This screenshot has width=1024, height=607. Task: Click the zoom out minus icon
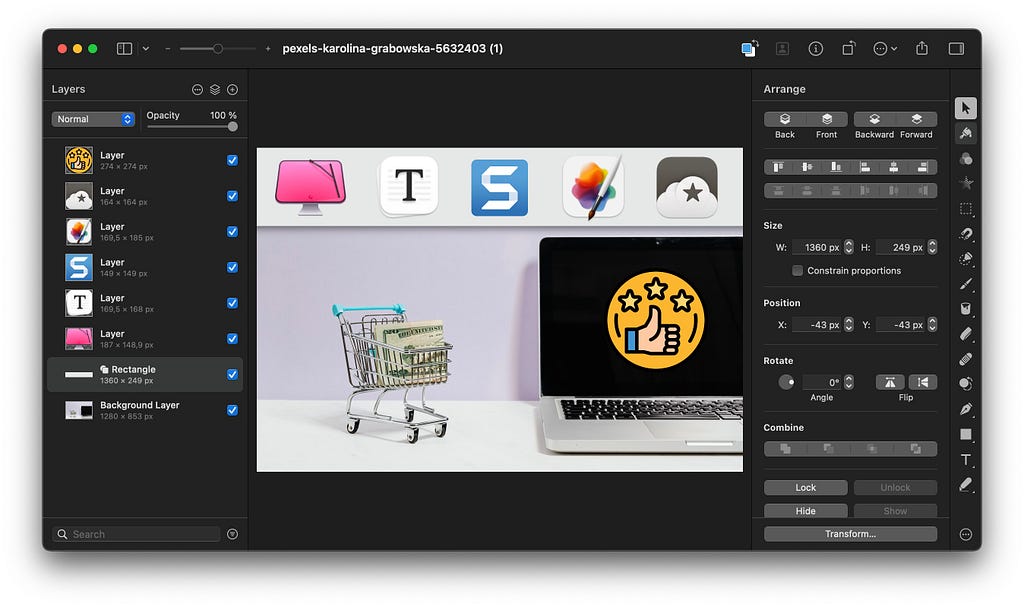(x=168, y=48)
